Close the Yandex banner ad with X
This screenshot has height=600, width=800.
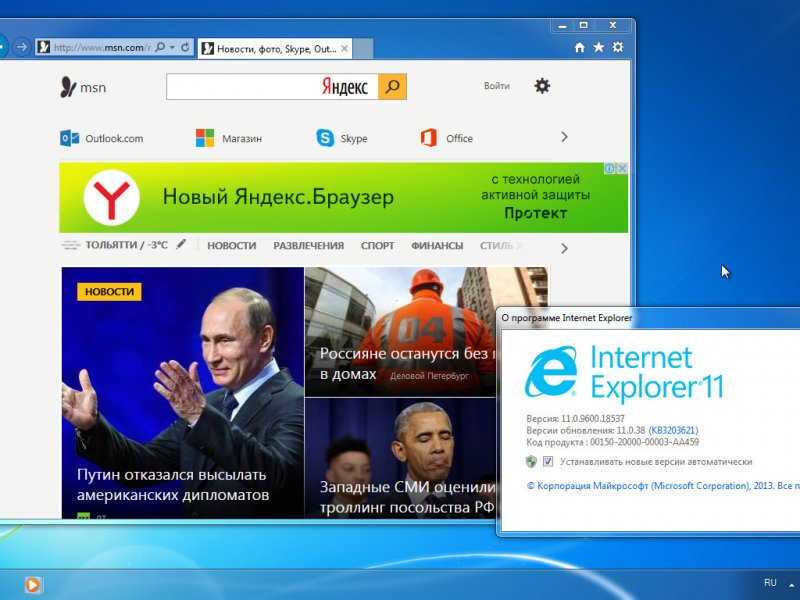tap(622, 168)
